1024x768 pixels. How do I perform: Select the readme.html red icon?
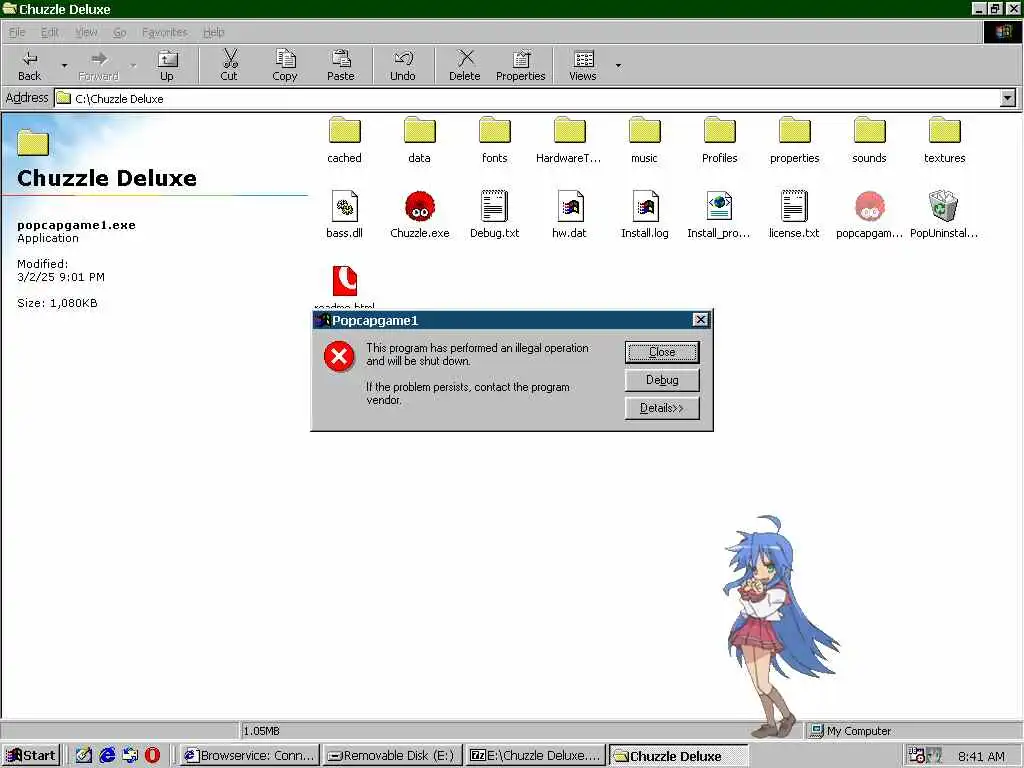(x=344, y=281)
